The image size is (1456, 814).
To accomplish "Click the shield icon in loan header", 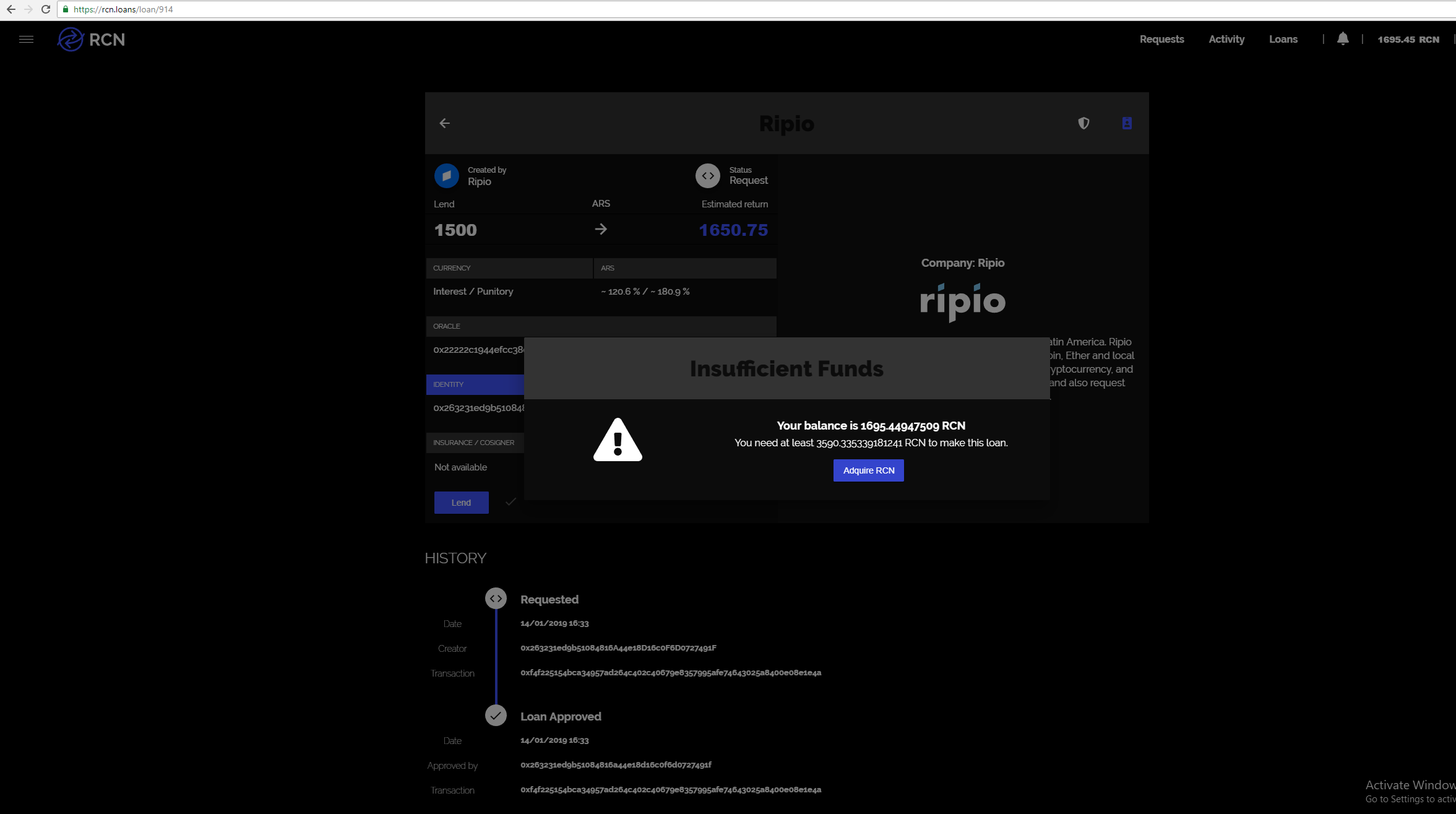I will tap(1083, 123).
